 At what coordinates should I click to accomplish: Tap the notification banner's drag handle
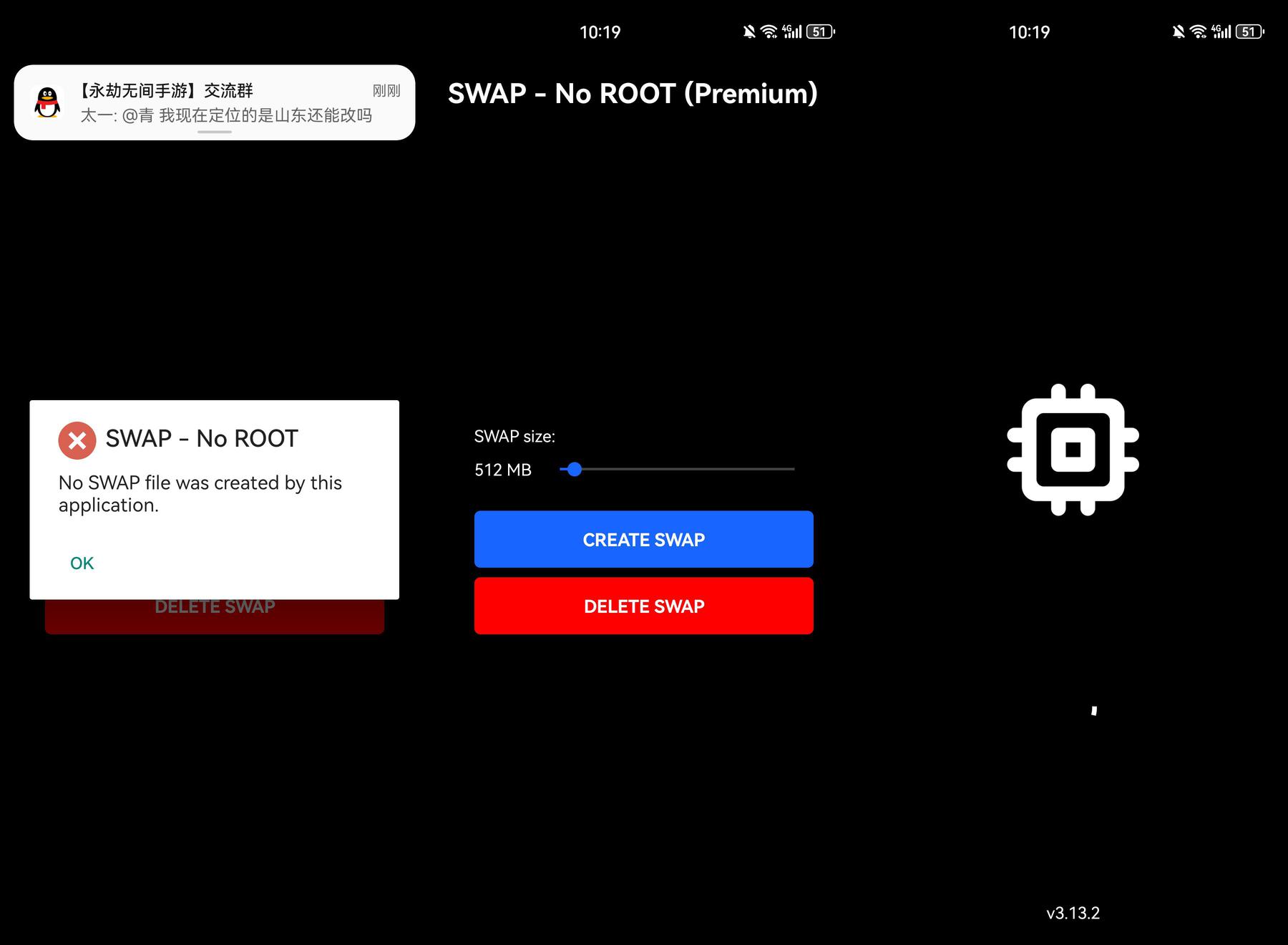215,132
